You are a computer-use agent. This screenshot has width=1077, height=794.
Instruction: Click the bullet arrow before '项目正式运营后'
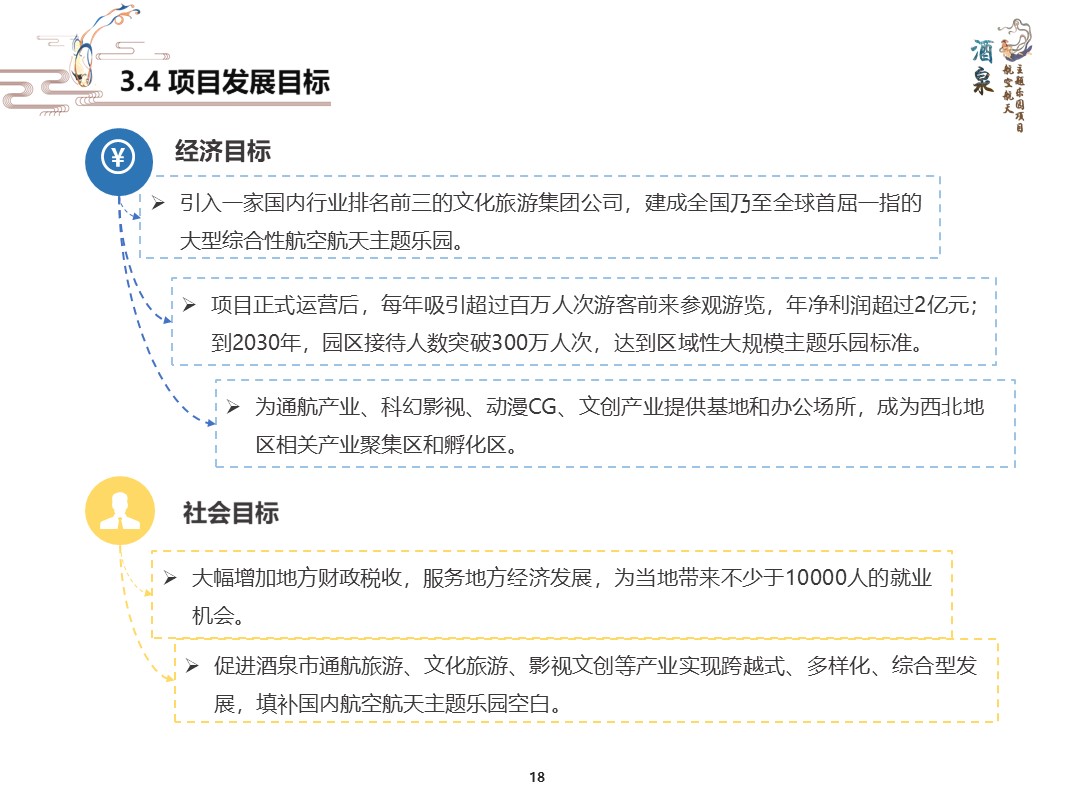(189, 305)
